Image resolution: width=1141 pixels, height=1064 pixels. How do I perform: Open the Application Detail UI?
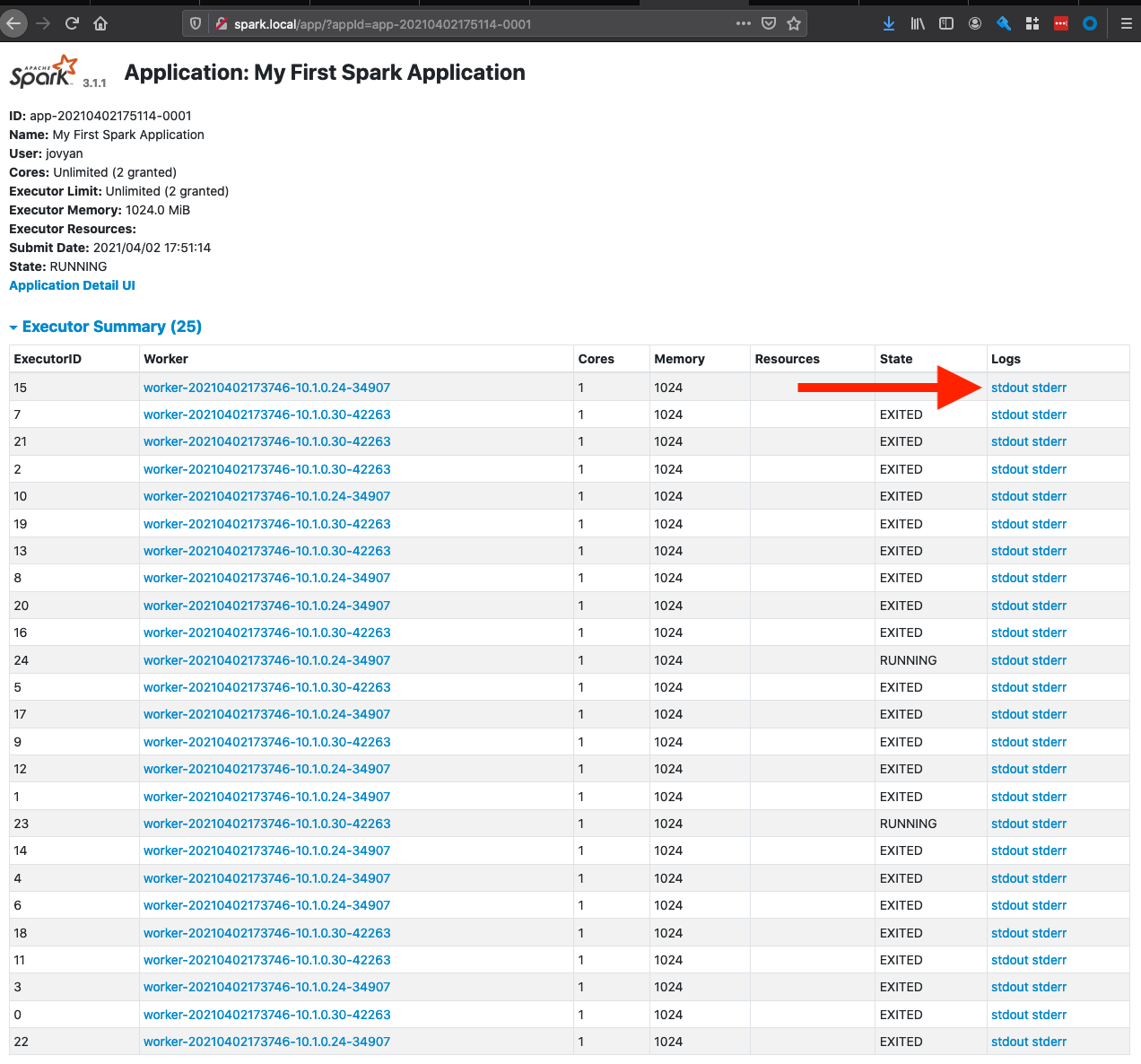point(72,284)
